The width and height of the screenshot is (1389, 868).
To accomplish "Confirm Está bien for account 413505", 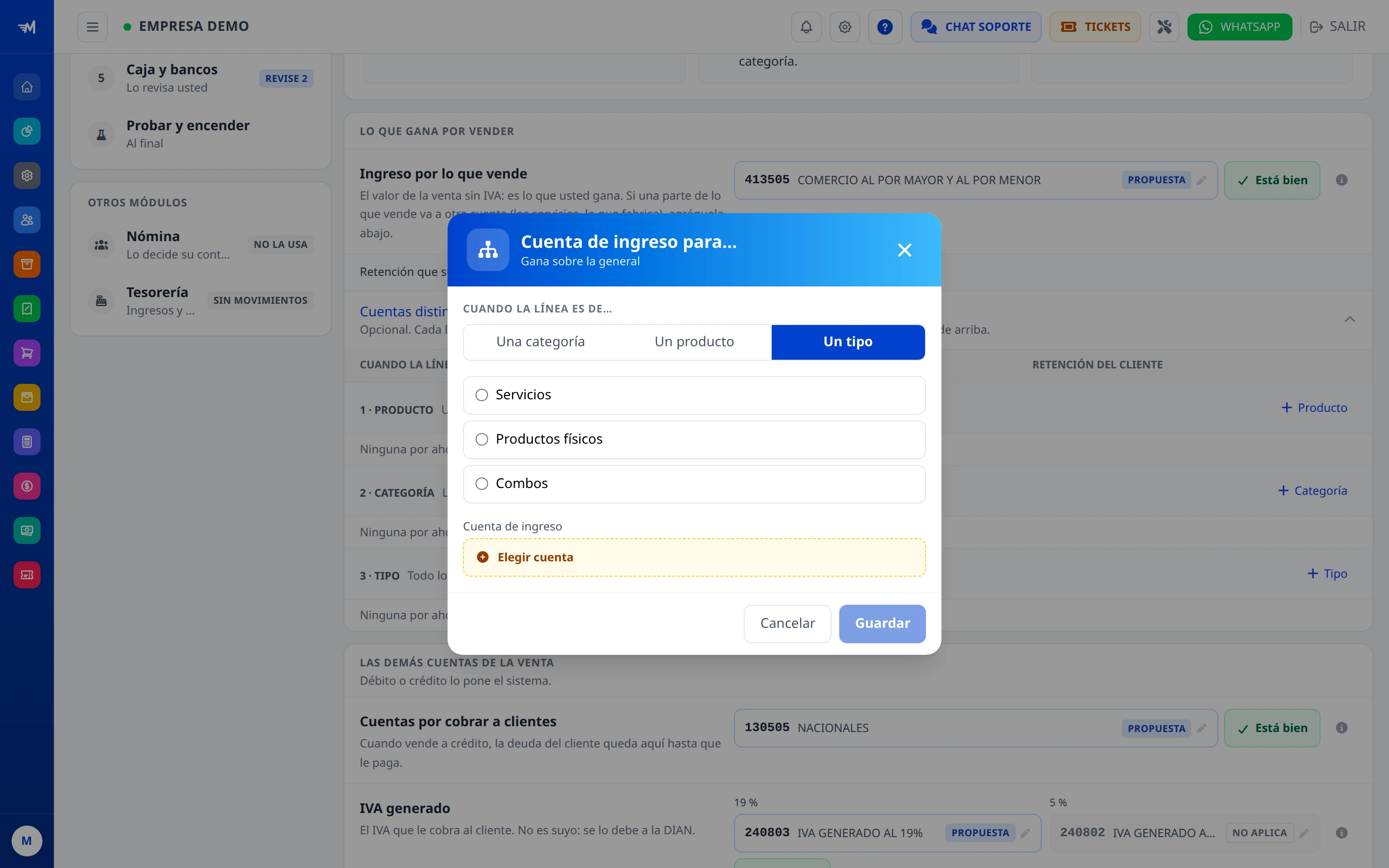I will pyautogui.click(x=1272, y=180).
